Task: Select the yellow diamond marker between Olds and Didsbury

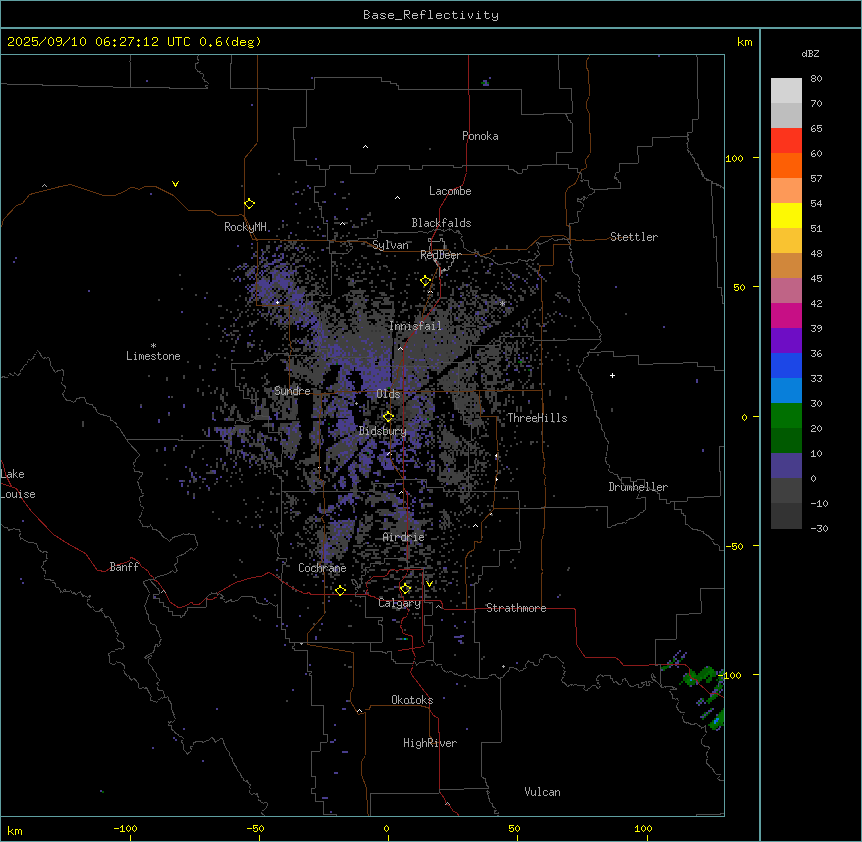Action: point(388,417)
